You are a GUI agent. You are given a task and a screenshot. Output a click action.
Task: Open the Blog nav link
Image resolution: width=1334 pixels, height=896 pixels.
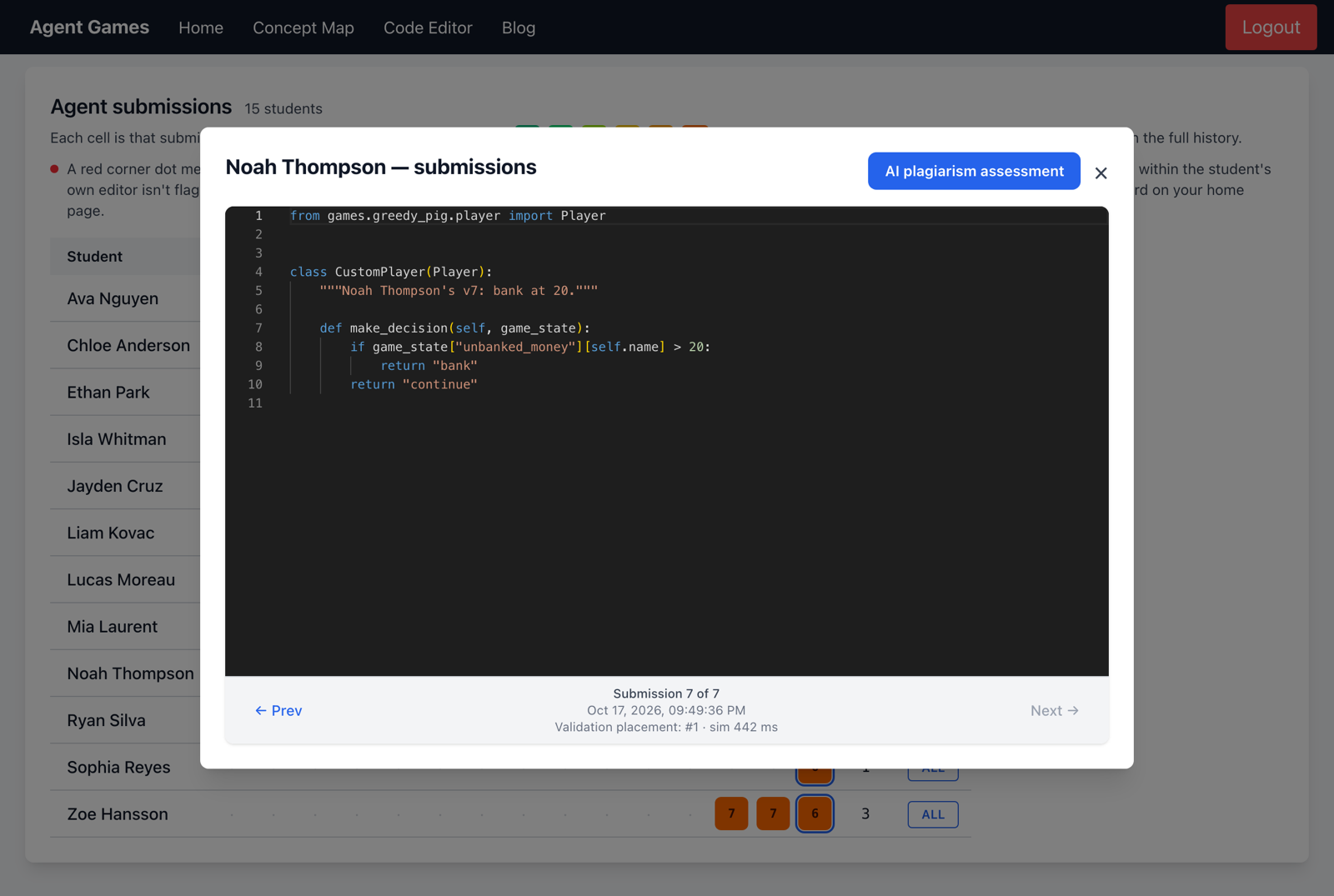pyautogui.click(x=519, y=28)
